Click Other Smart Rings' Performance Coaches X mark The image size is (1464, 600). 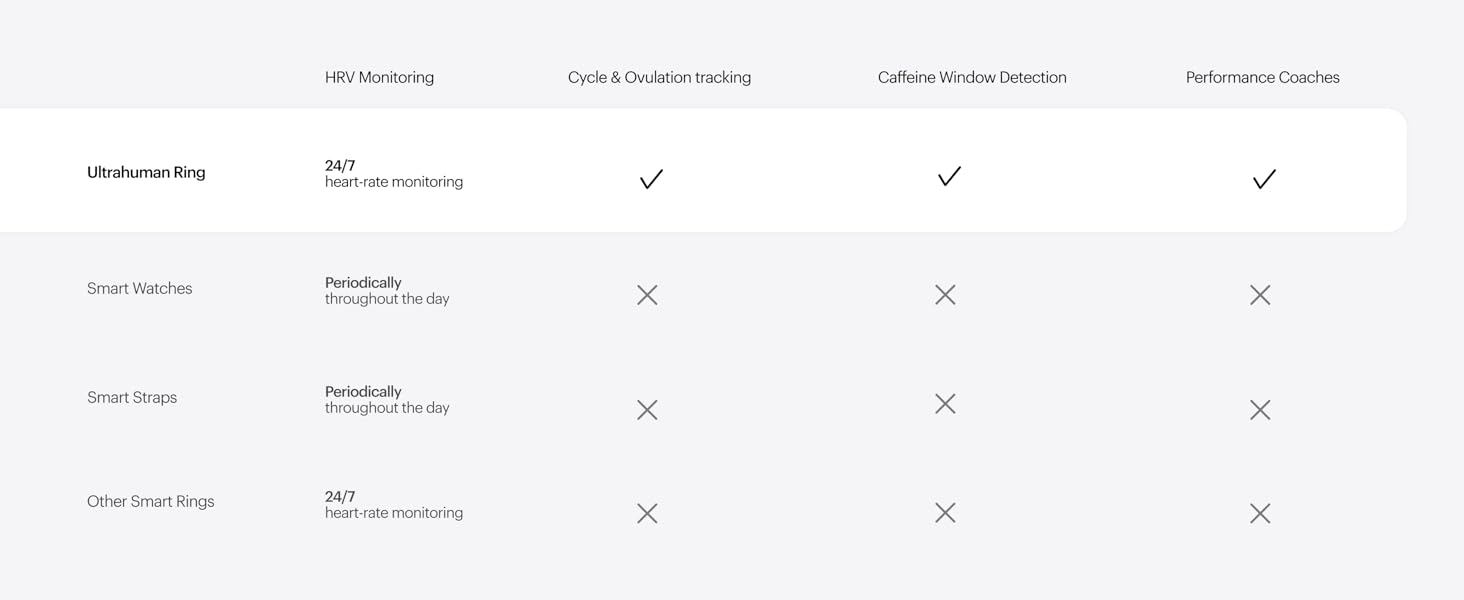[x=1260, y=513]
